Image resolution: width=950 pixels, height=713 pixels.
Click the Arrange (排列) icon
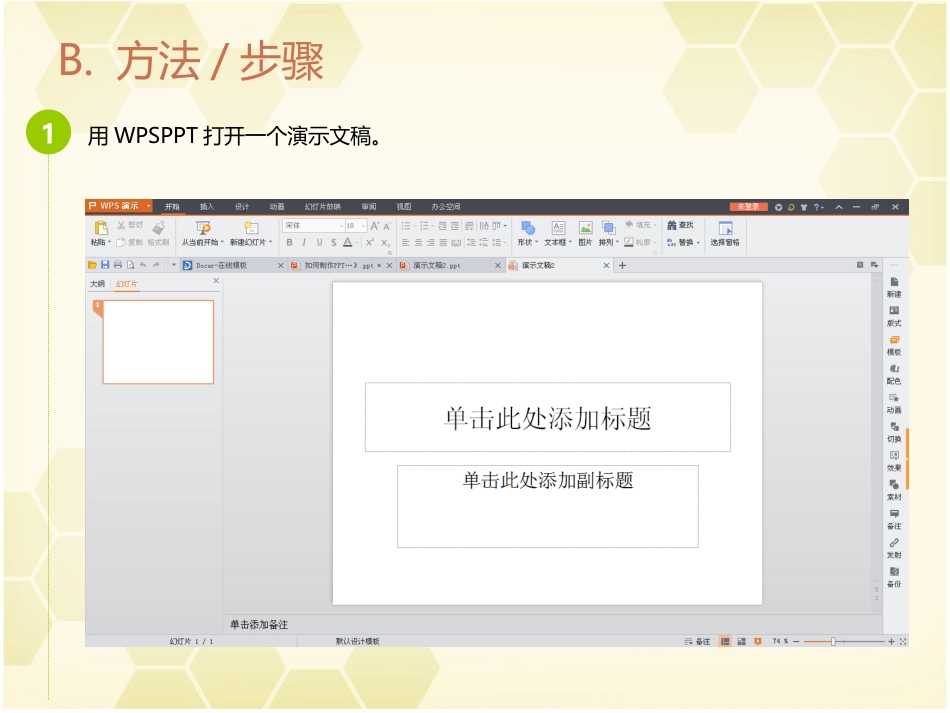pyautogui.click(x=608, y=228)
